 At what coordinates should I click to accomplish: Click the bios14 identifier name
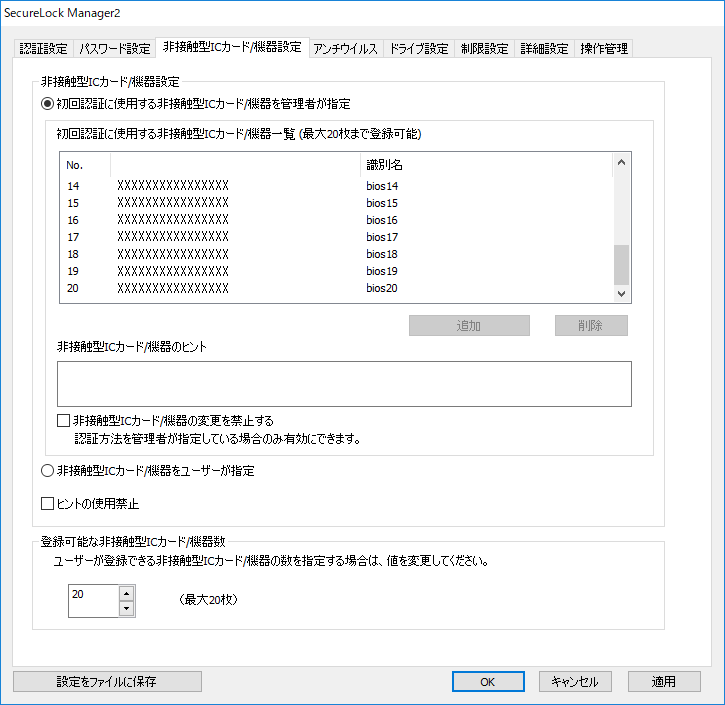click(382, 186)
